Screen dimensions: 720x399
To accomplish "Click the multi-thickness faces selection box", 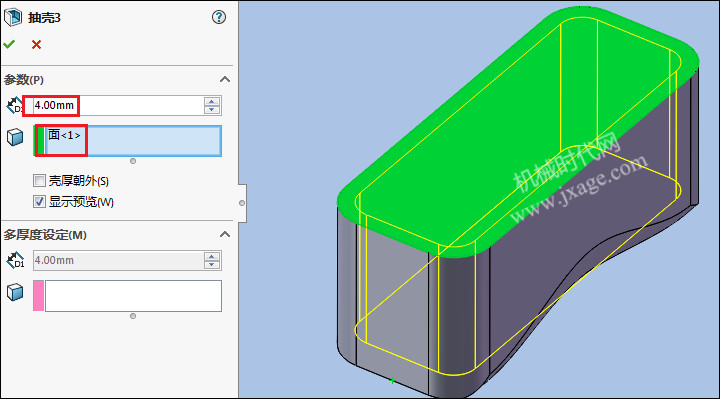I will tap(133, 296).
